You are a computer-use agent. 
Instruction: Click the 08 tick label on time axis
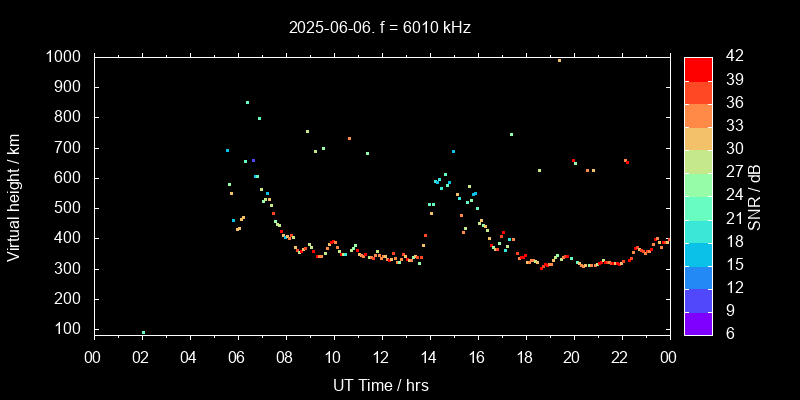(285, 357)
